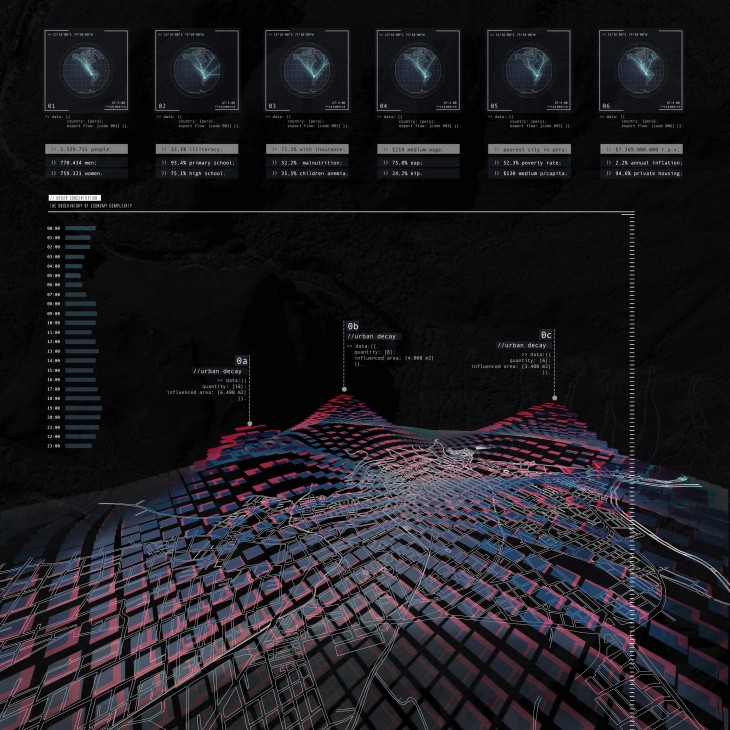This screenshot has width=730, height=730.
Task: Select the 00:00 hour bar
Action: coord(80,228)
